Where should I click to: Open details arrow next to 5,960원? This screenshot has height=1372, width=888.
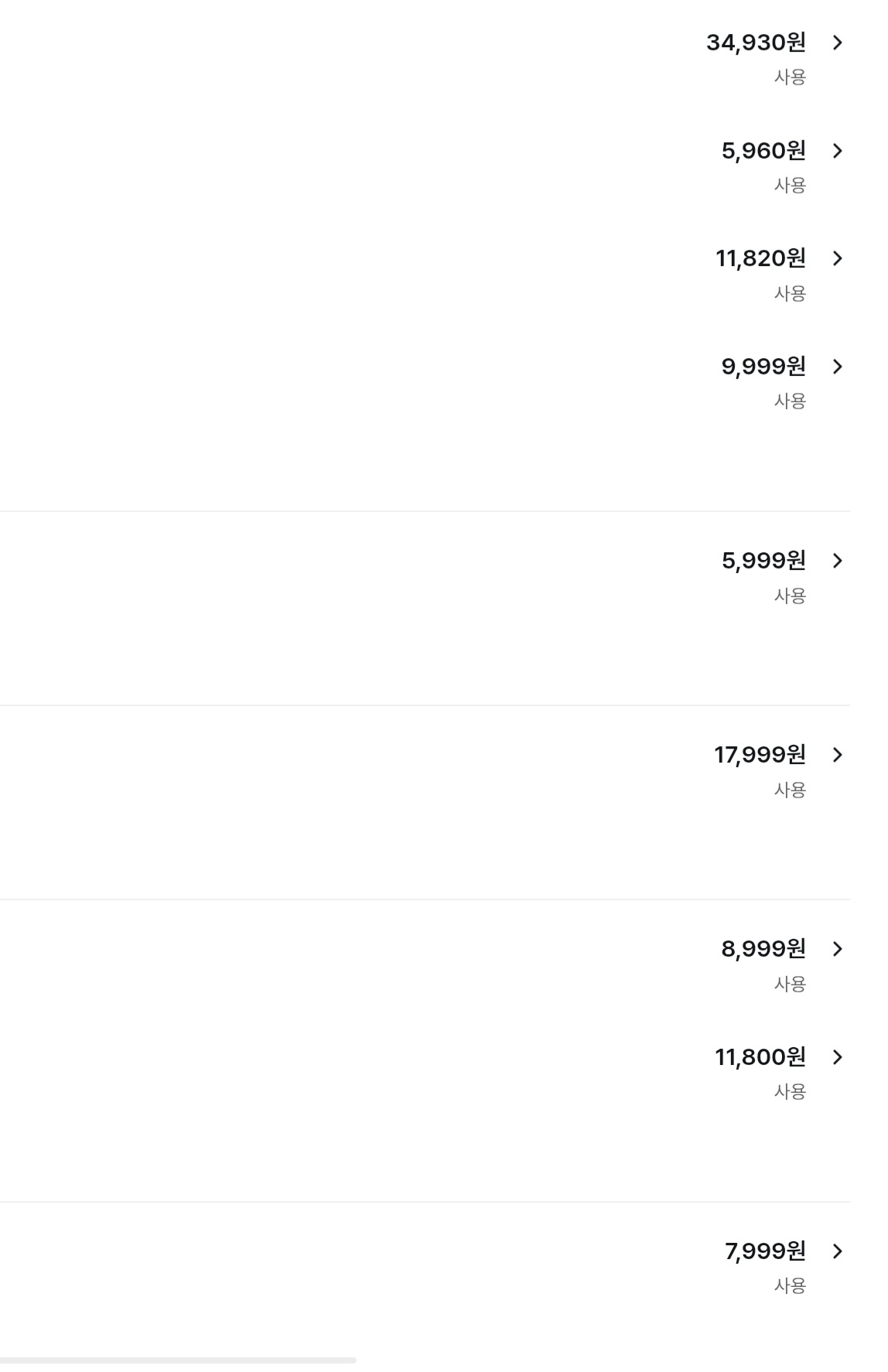click(x=837, y=151)
